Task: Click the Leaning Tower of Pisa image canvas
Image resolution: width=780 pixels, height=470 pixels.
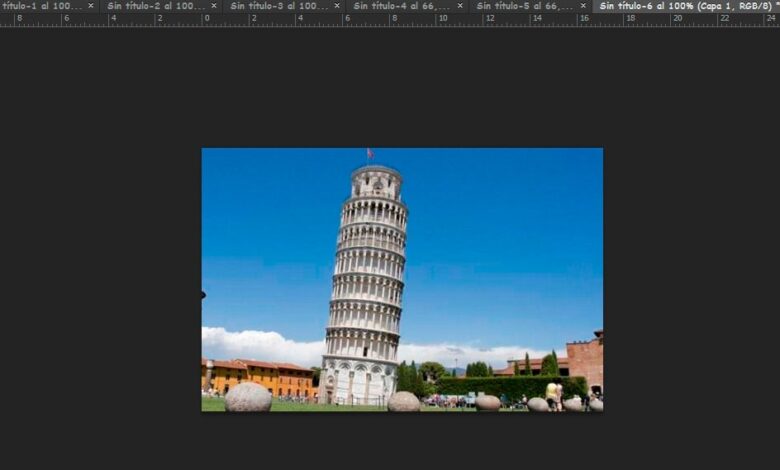Action: click(402, 280)
